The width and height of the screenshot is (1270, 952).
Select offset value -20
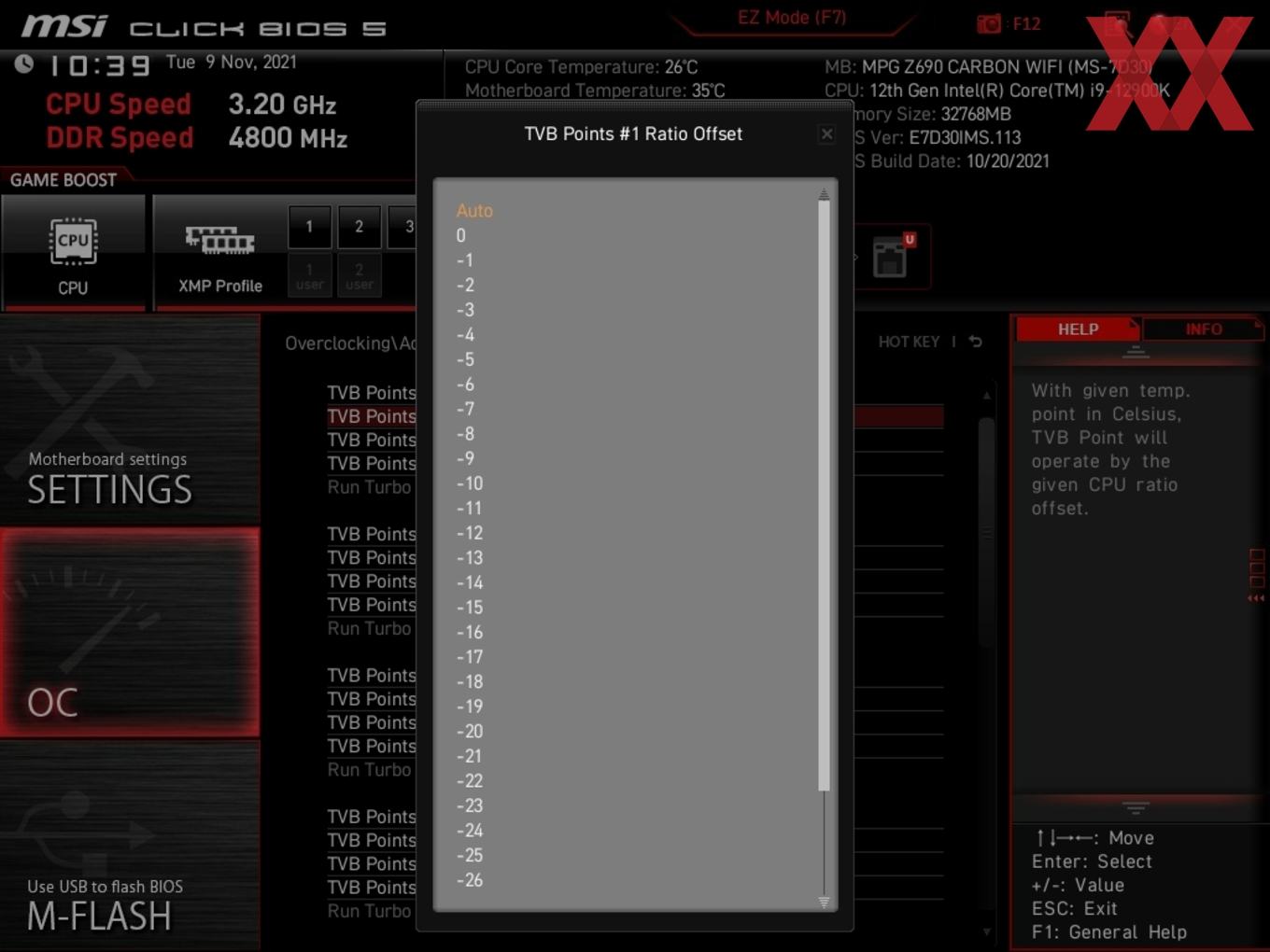click(x=470, y=731)
